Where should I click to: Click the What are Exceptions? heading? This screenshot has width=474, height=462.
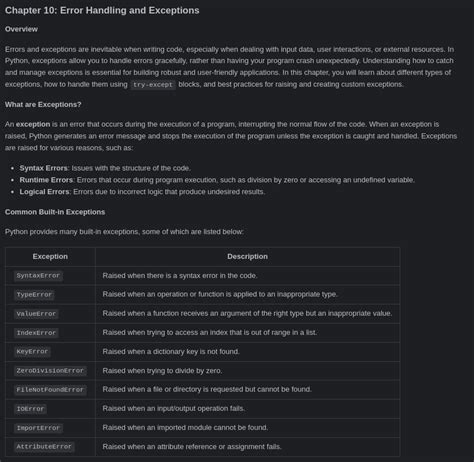point(43,105)
